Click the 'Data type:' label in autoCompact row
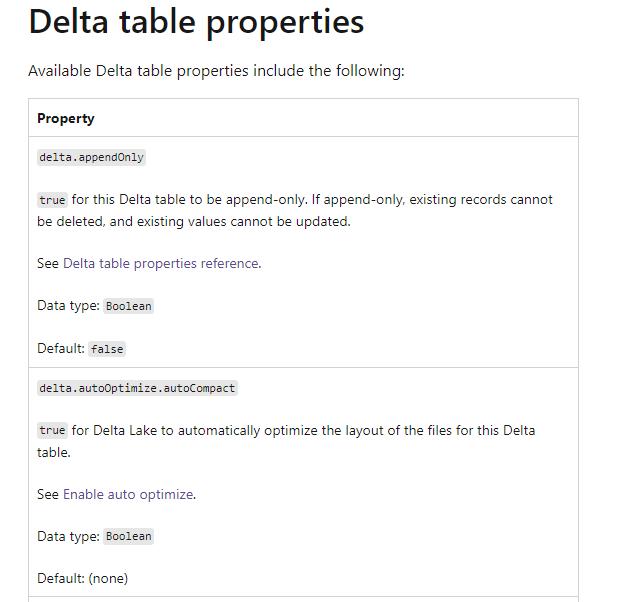 (x=68, y=537)
